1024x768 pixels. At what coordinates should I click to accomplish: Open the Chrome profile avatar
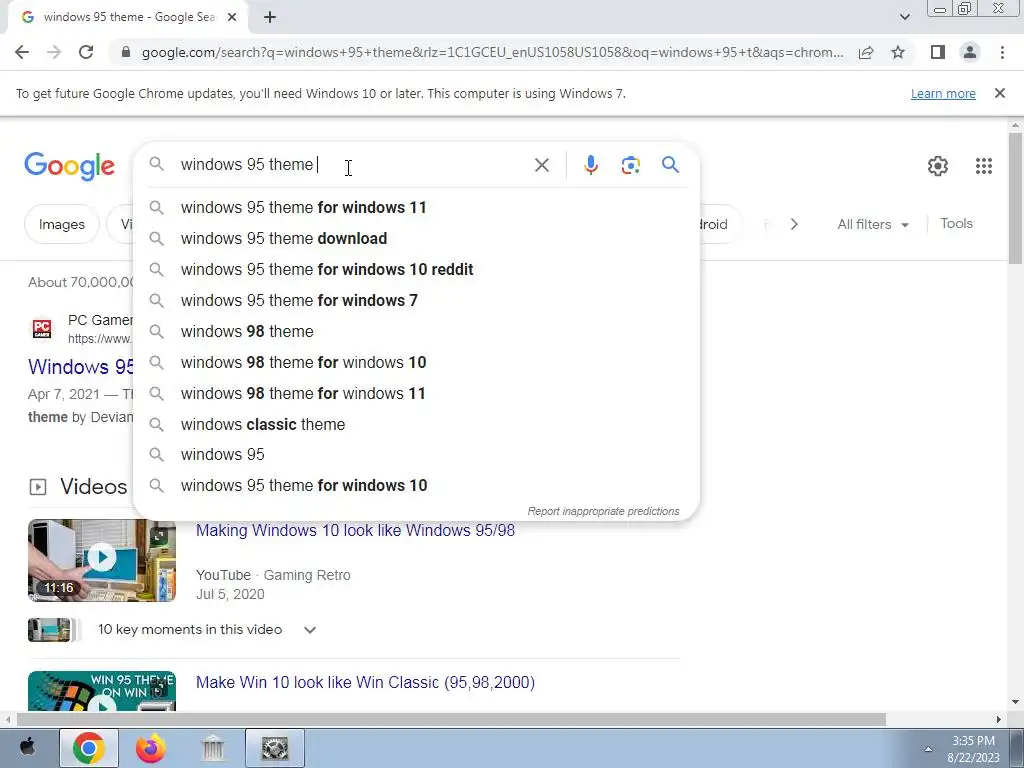[x=970, y=52]
